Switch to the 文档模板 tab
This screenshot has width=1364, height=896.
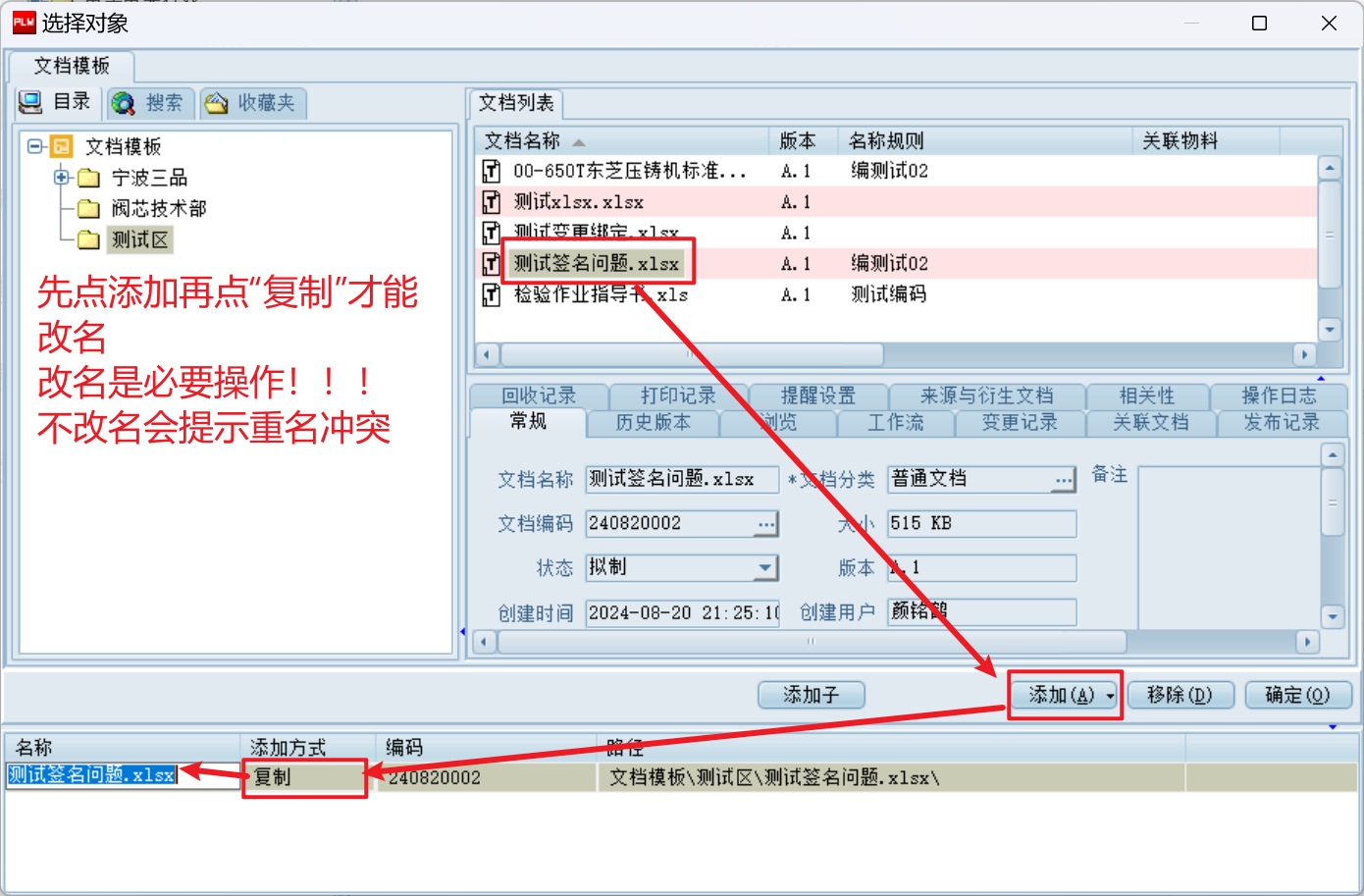(72, 66)
